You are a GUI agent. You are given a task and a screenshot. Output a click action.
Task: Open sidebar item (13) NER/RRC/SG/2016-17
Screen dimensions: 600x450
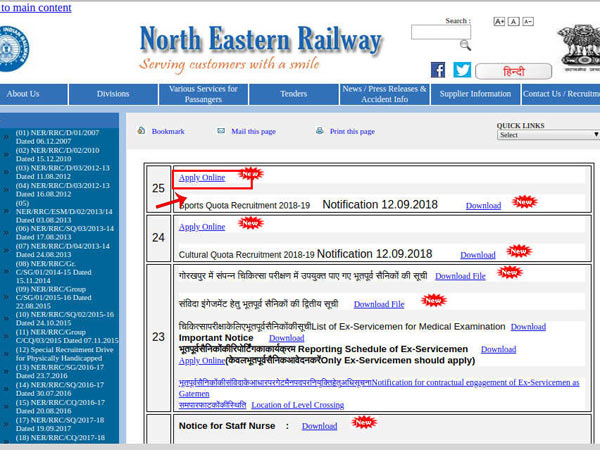point(60,371)
